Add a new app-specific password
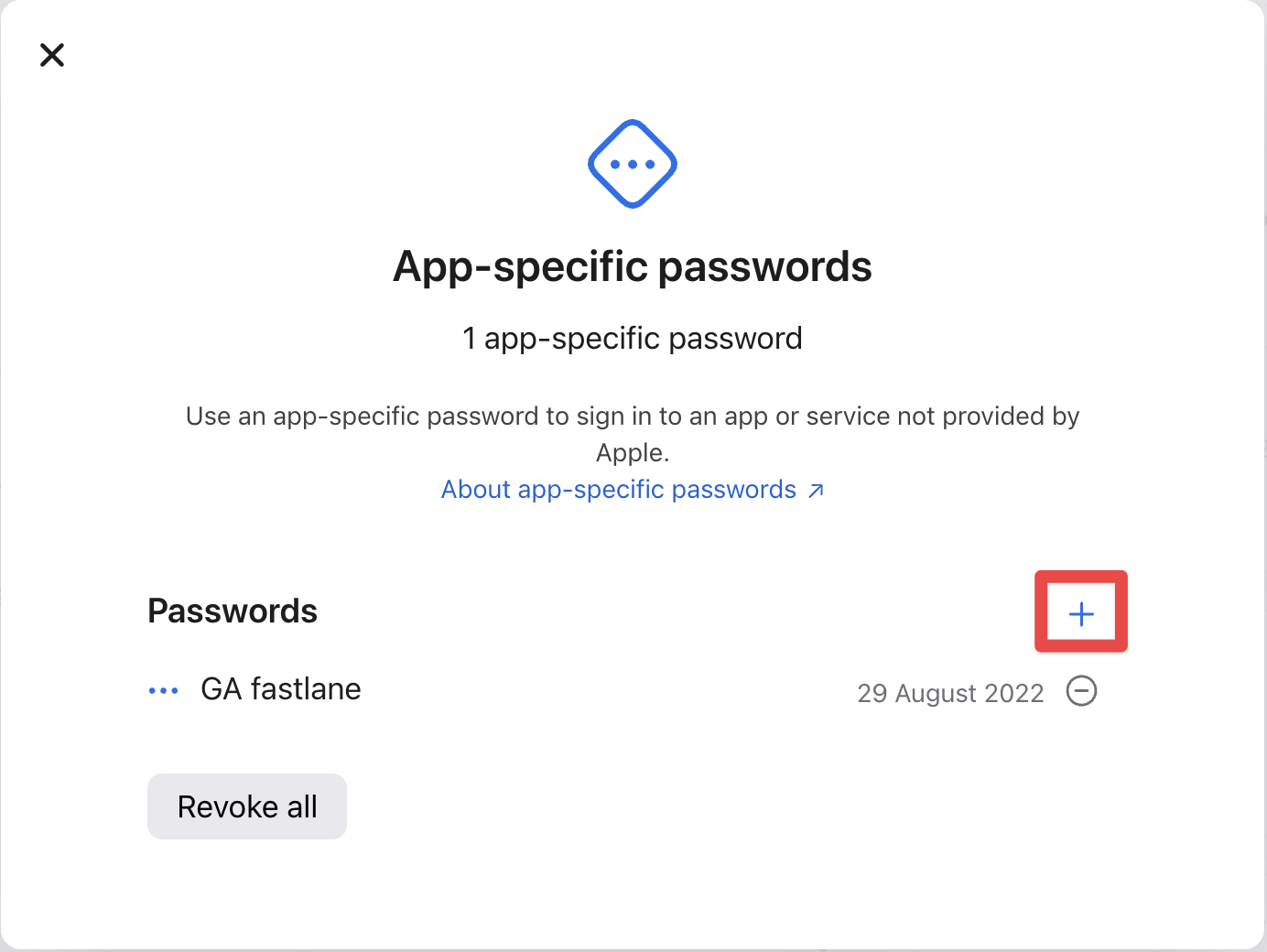 pyautogui.click(x=1081, y=613)
